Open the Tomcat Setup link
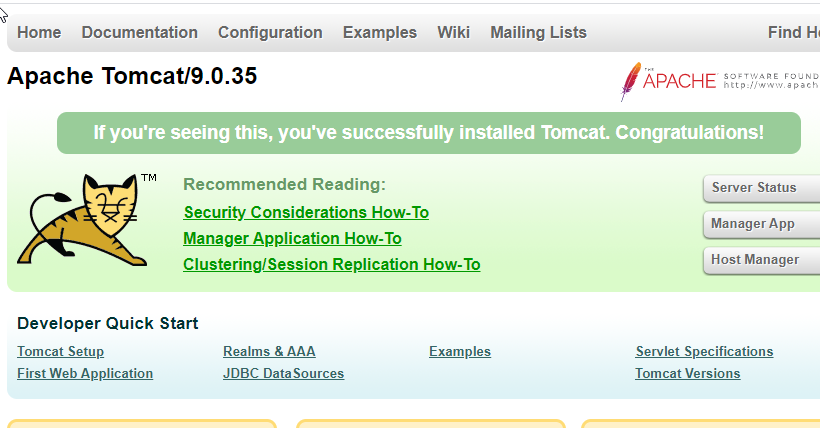The height and width of the screenshot is (428, 820). click(x=61, y=352)
